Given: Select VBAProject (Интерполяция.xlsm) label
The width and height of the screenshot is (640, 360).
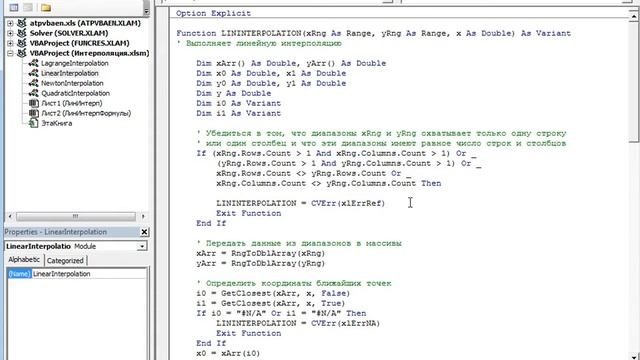Looking at the screenshot, I should coord(89,53).
